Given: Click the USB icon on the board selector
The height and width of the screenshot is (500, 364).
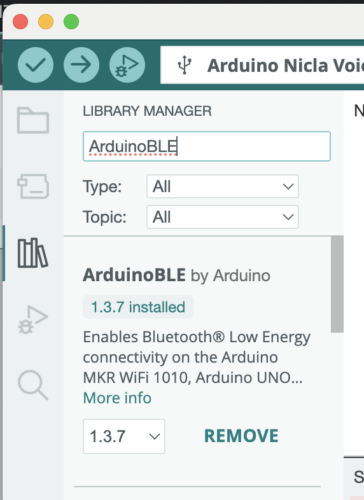Looking at the screenshot, I should (184, 65).
